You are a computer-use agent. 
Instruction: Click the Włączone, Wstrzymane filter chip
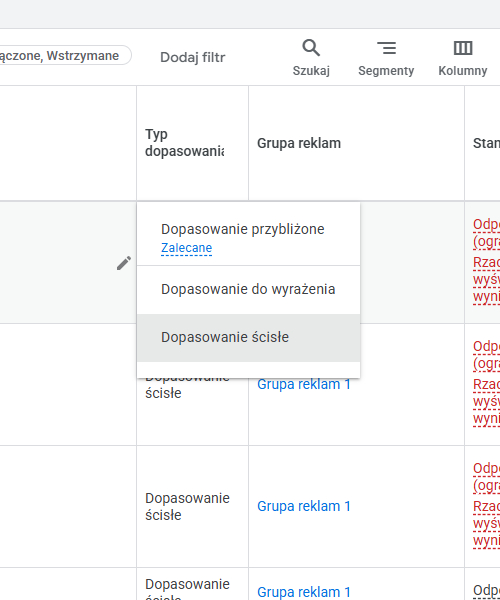[65, 55]
